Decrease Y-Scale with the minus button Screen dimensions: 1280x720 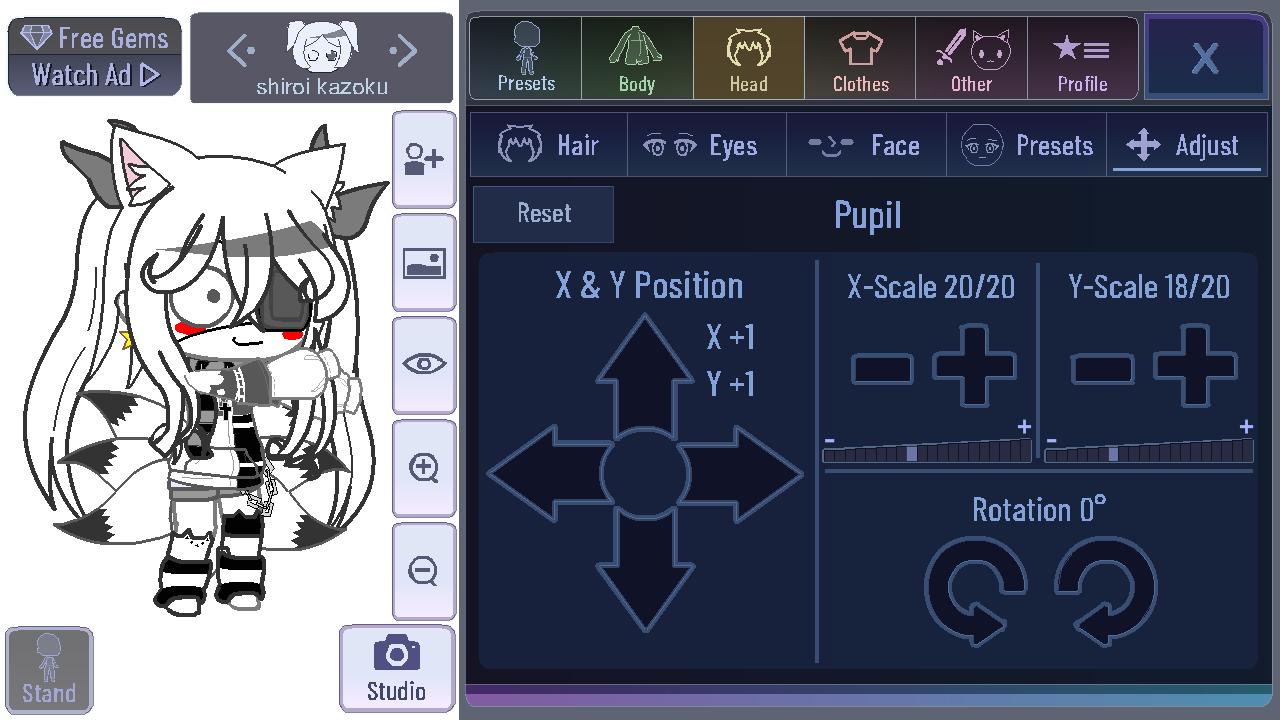1102,369
